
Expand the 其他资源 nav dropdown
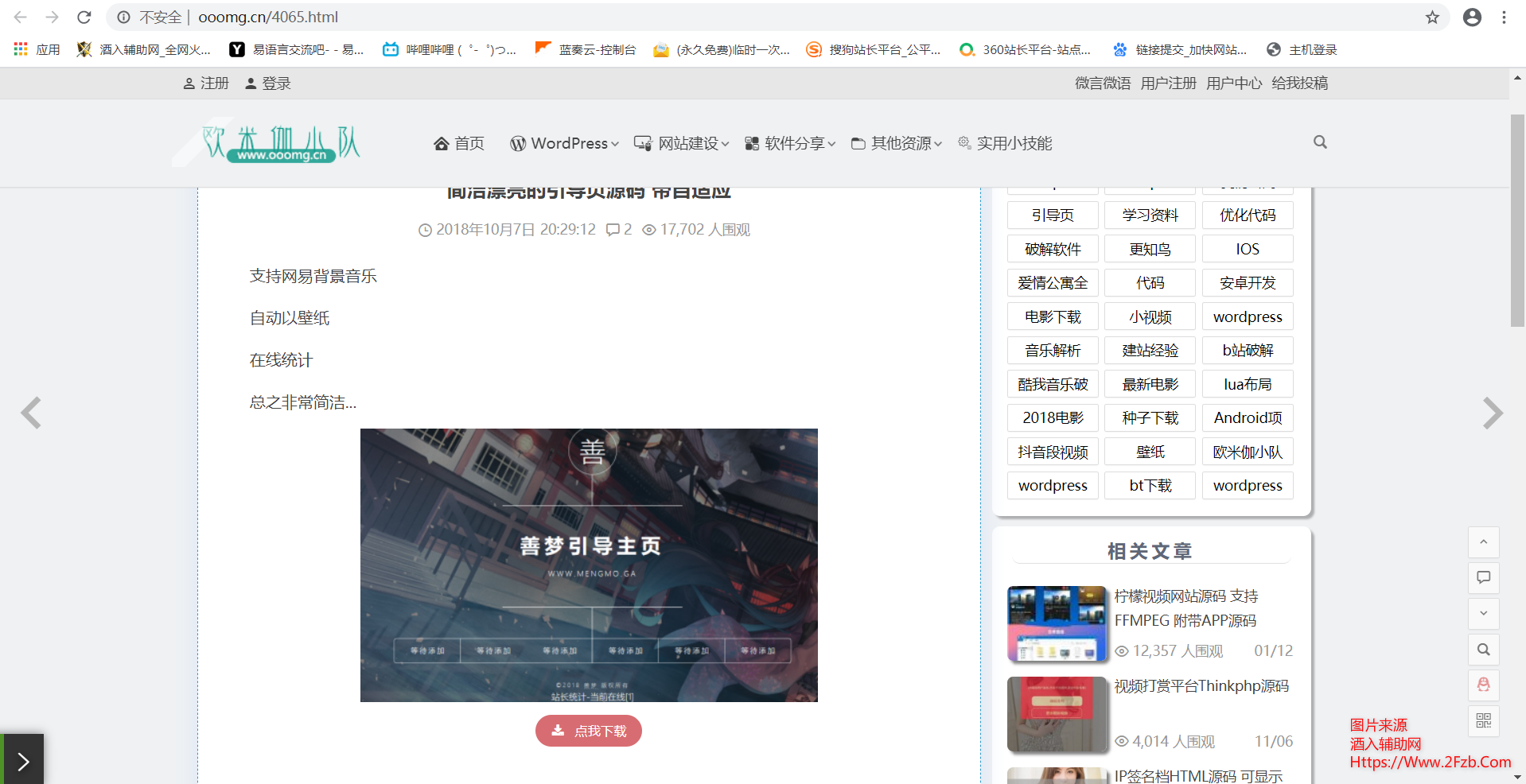[896, 143]
